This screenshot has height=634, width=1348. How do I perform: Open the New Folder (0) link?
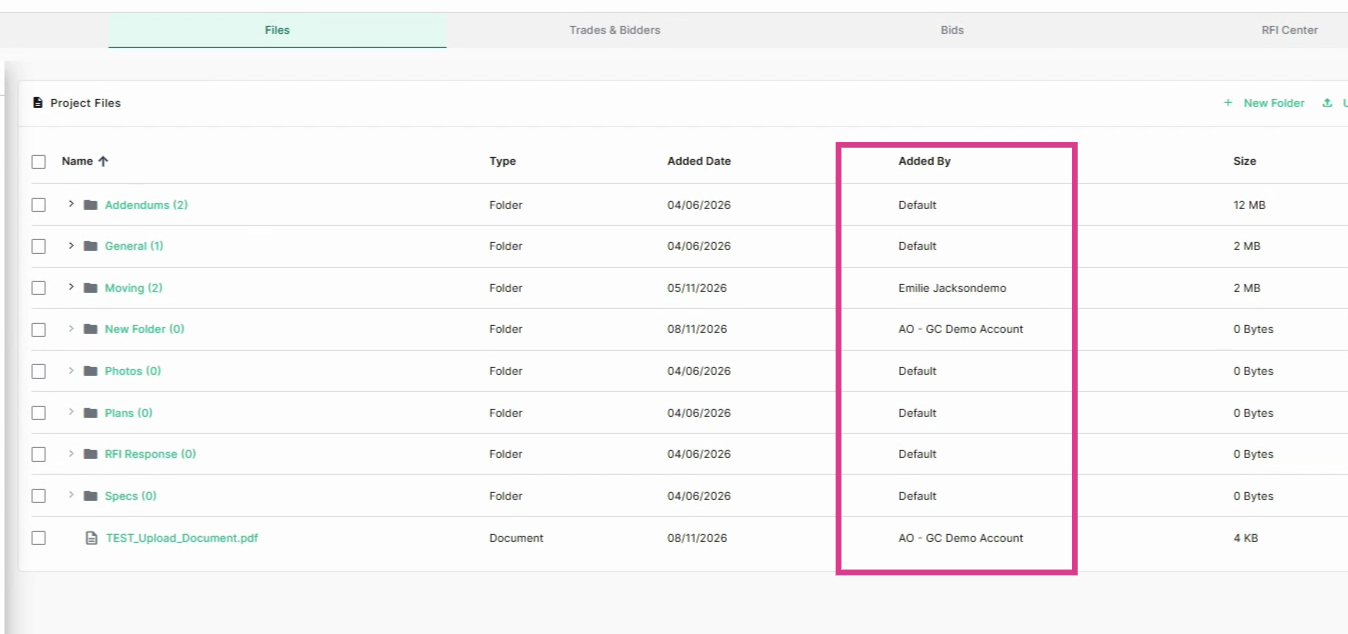[144, 329]
